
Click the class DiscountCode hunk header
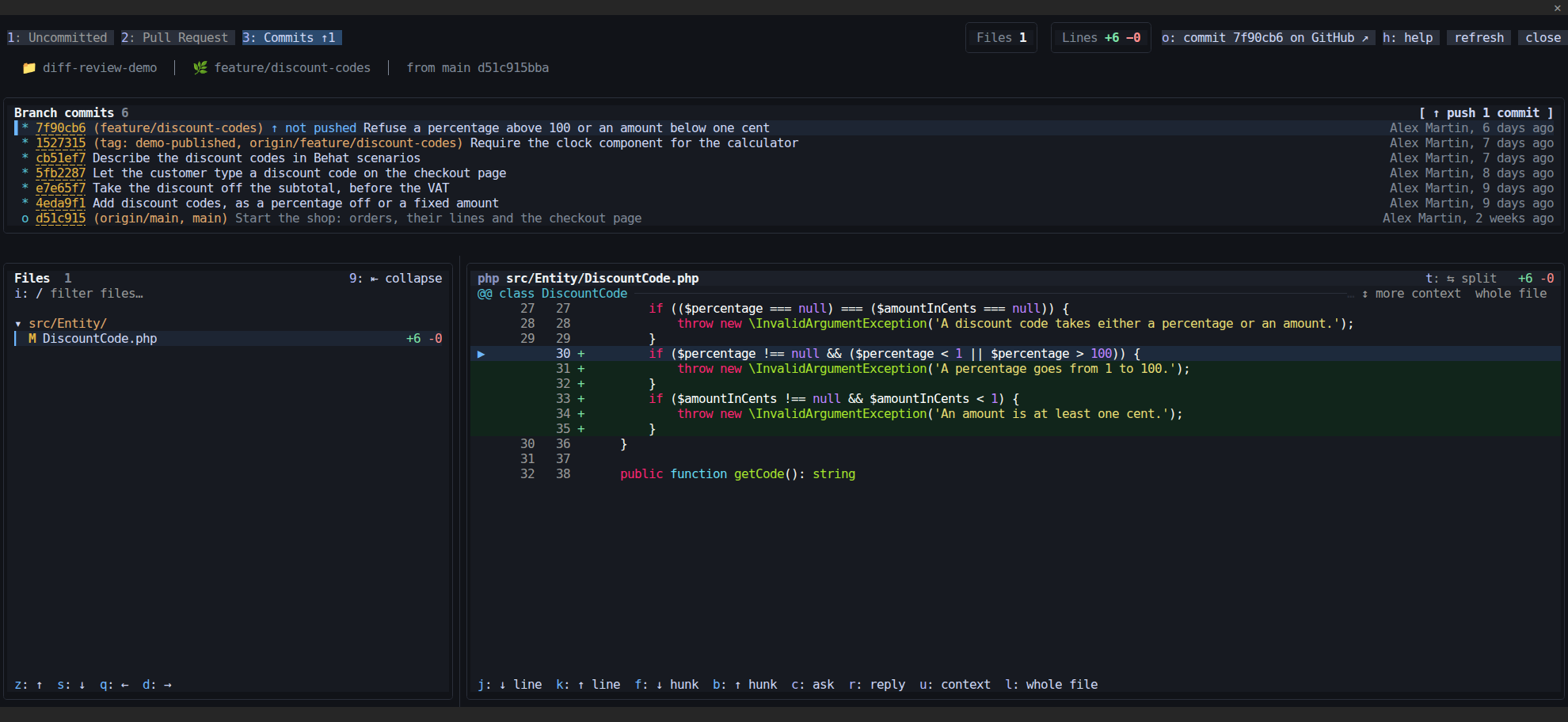[552, 294]
